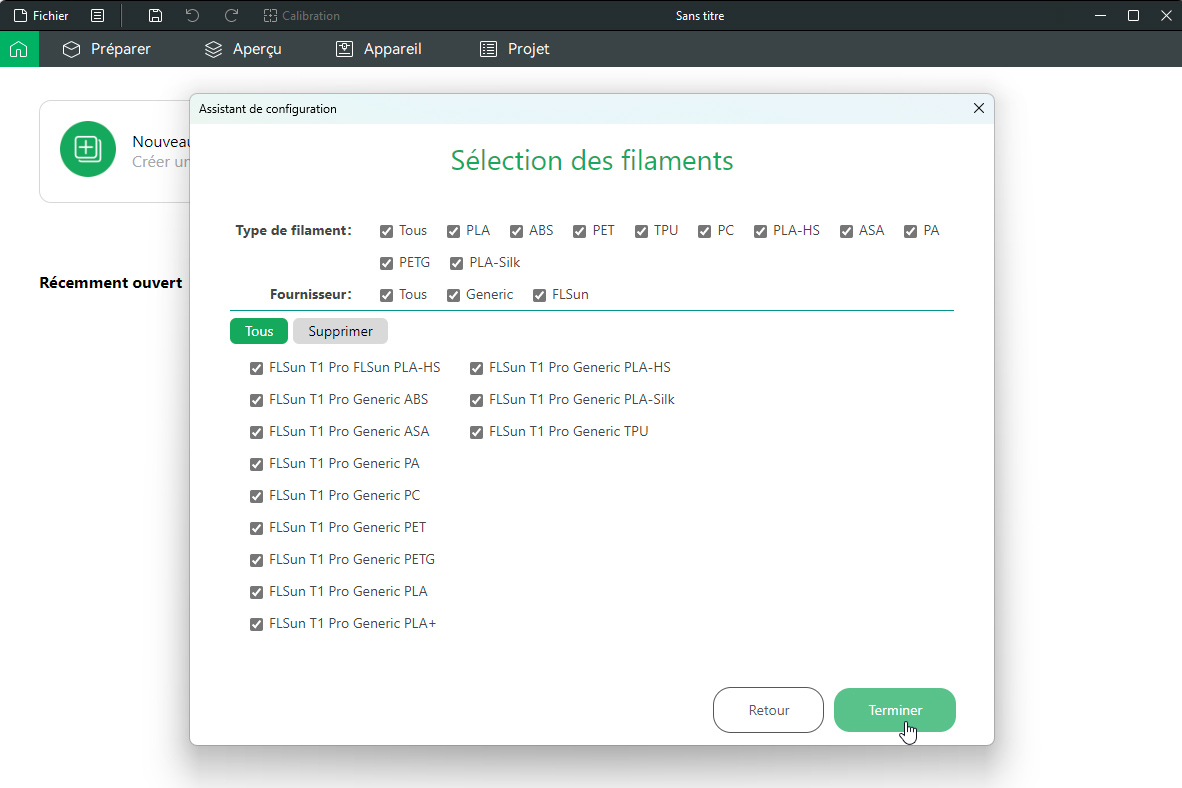Toggle FLSun T1 Pro Generic PLA-HS
The width and height of the screenshot is (1182, 788).
point(476,369)
